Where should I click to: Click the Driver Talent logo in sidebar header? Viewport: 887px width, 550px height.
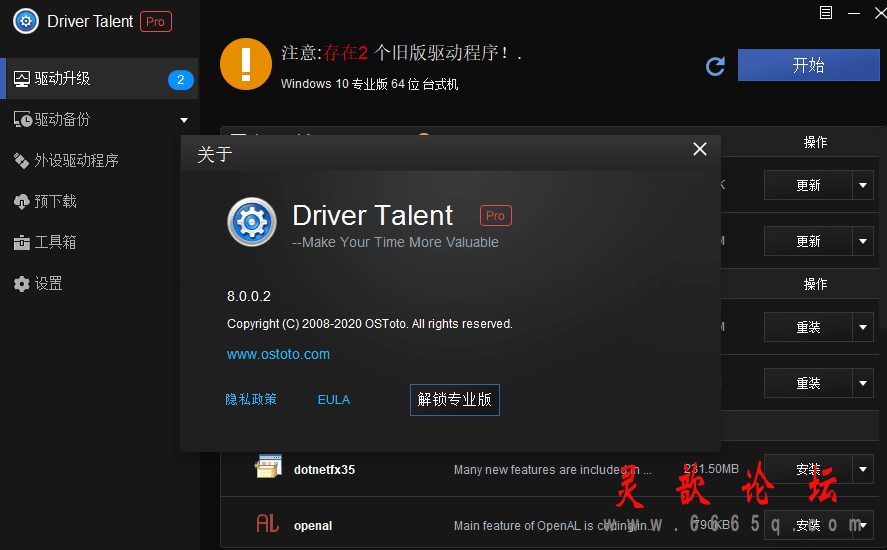tap(26, 22)
